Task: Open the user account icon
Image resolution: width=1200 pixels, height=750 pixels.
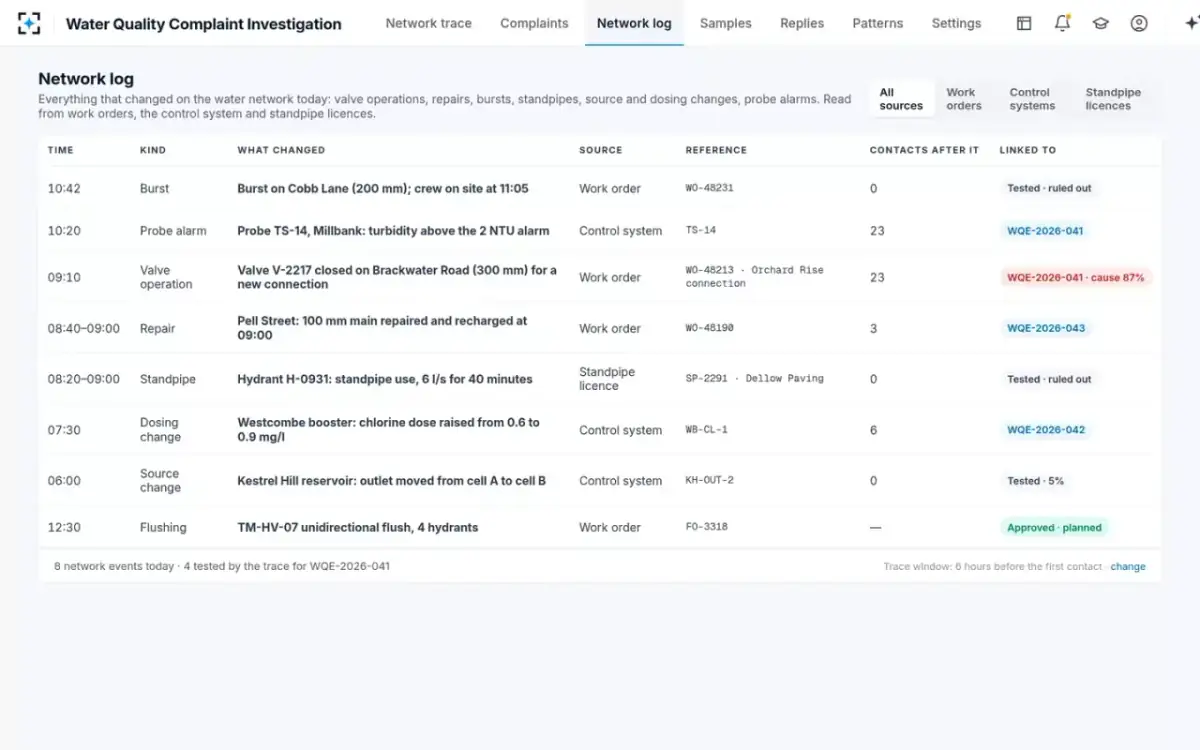Action: coord(1139,23)
